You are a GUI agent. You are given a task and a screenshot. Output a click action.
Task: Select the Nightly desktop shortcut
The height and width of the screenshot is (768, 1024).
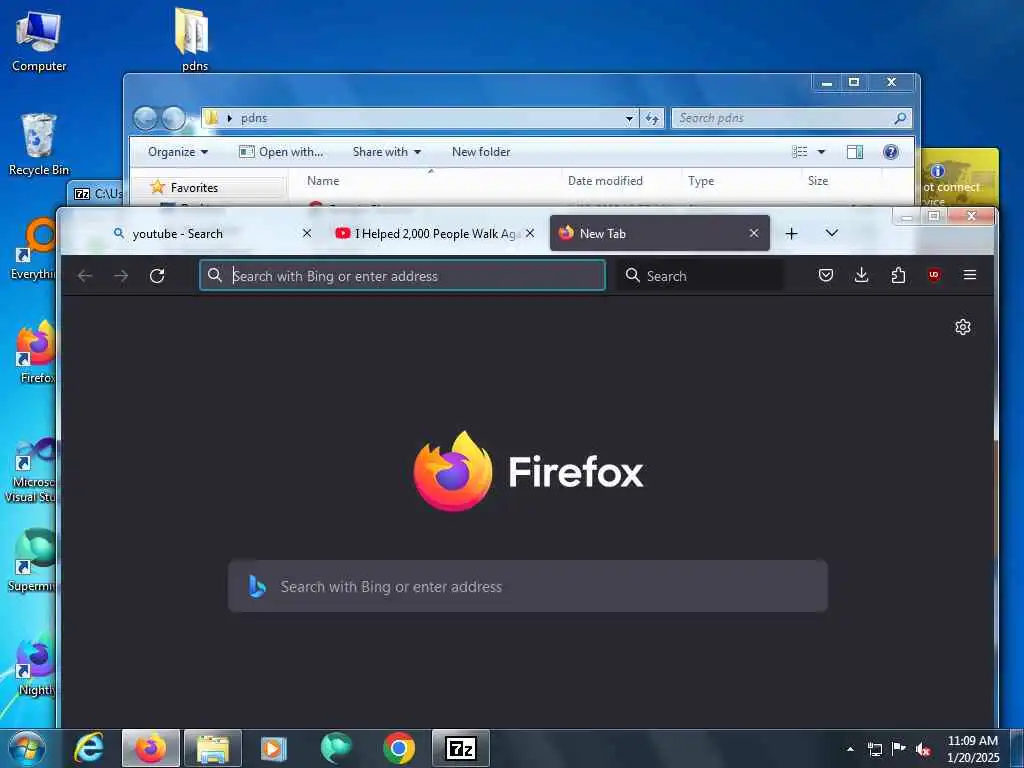click(37, 665)
